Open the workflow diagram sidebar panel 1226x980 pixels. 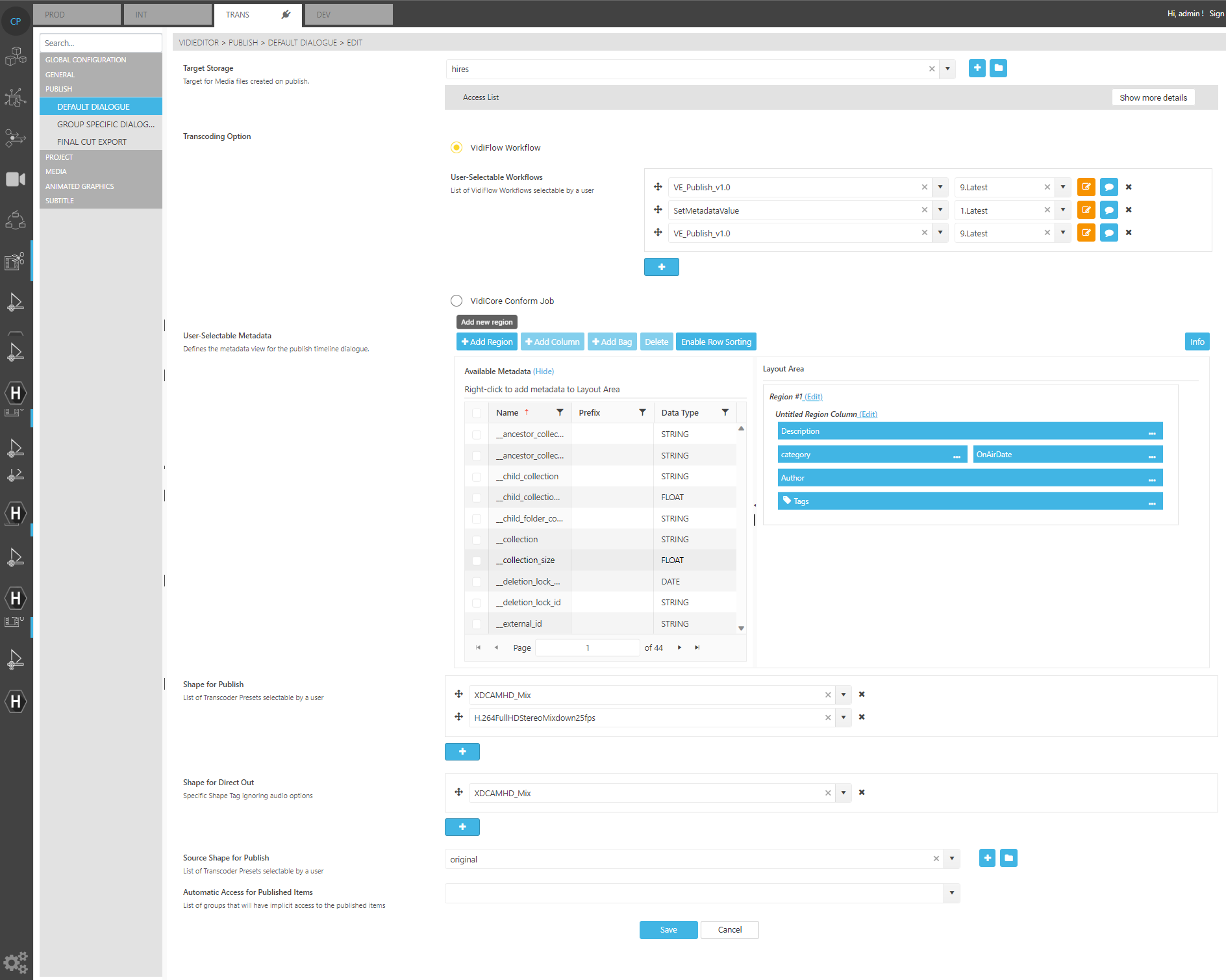tap(16, 138)
